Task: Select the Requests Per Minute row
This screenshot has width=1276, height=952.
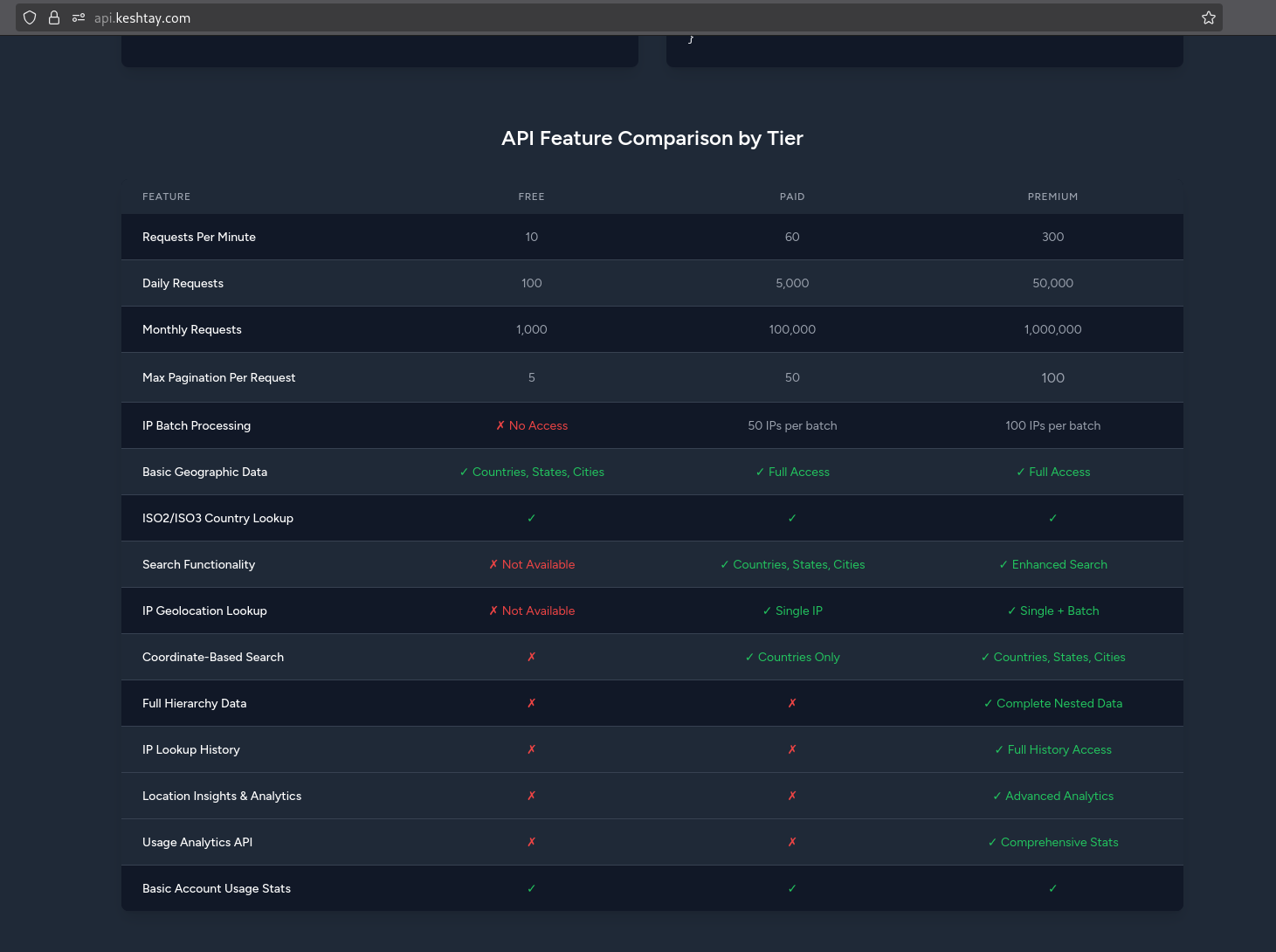Action: (x=198, y=237)
